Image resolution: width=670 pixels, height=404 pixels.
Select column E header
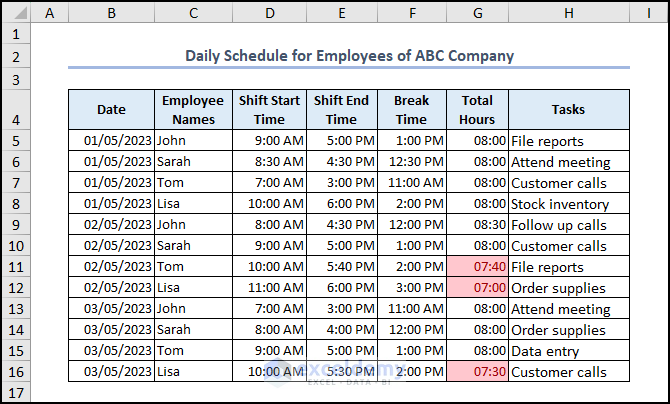[x=342, y=12]
